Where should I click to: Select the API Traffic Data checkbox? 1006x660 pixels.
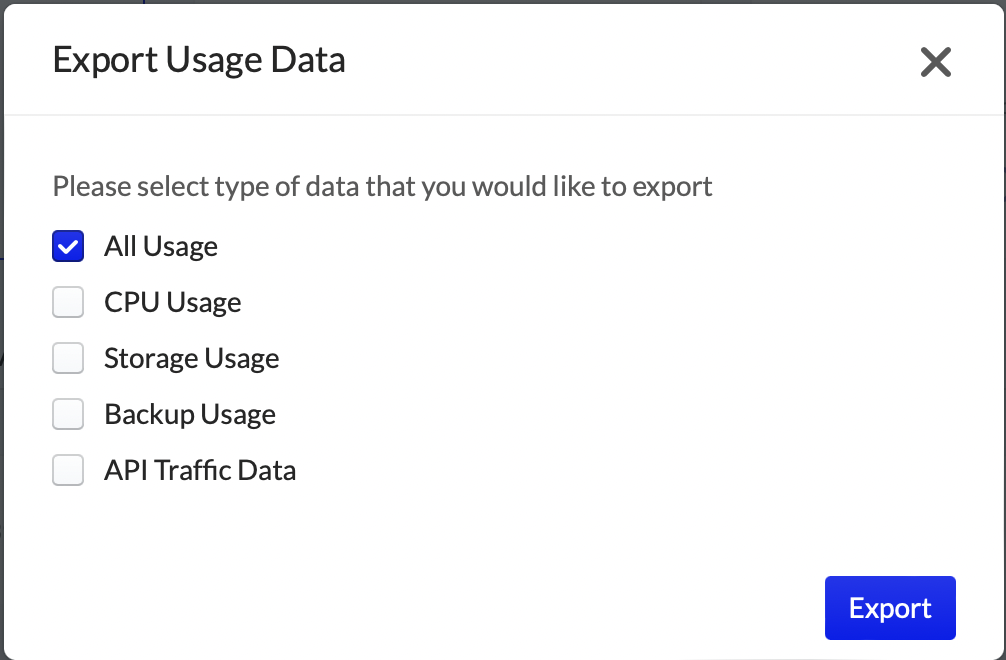[x=68, y=471]
